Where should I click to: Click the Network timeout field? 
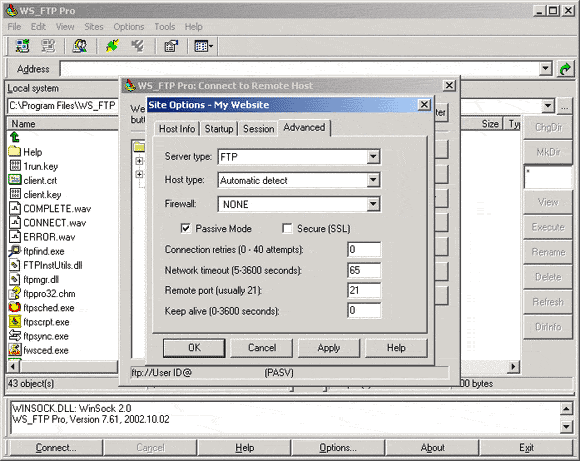364,270
